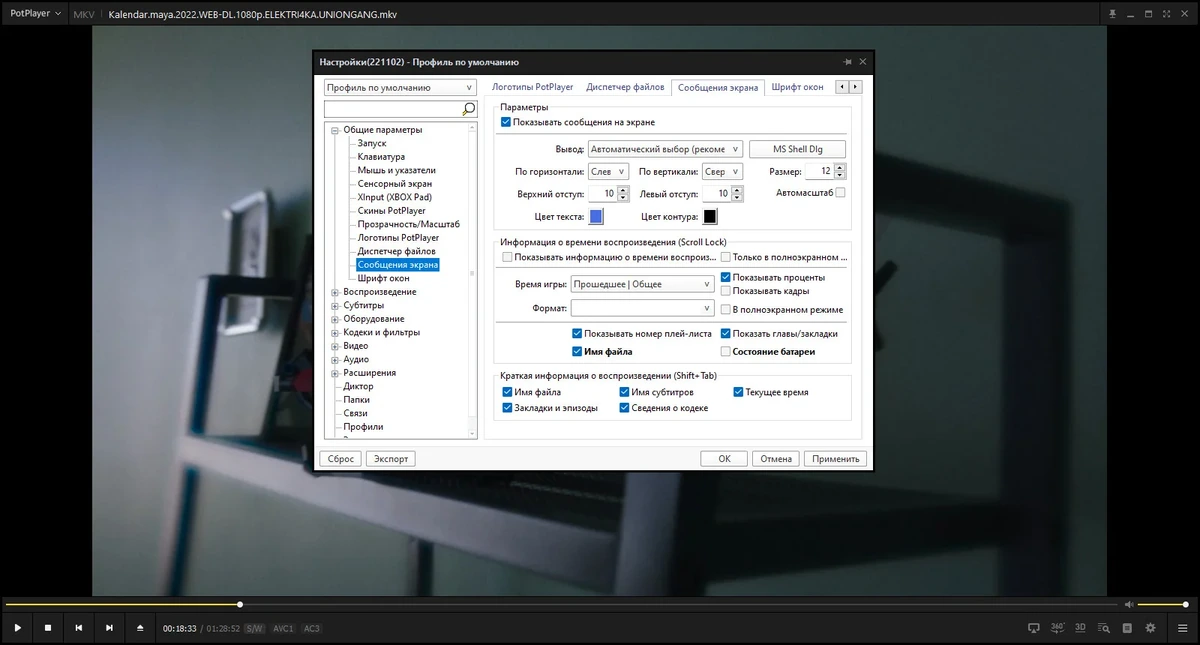The height and width of the screenshot is (645, 1200).
Task: Enable the 'Показывать кадры' checkbox
Action: tap(726, 291)
